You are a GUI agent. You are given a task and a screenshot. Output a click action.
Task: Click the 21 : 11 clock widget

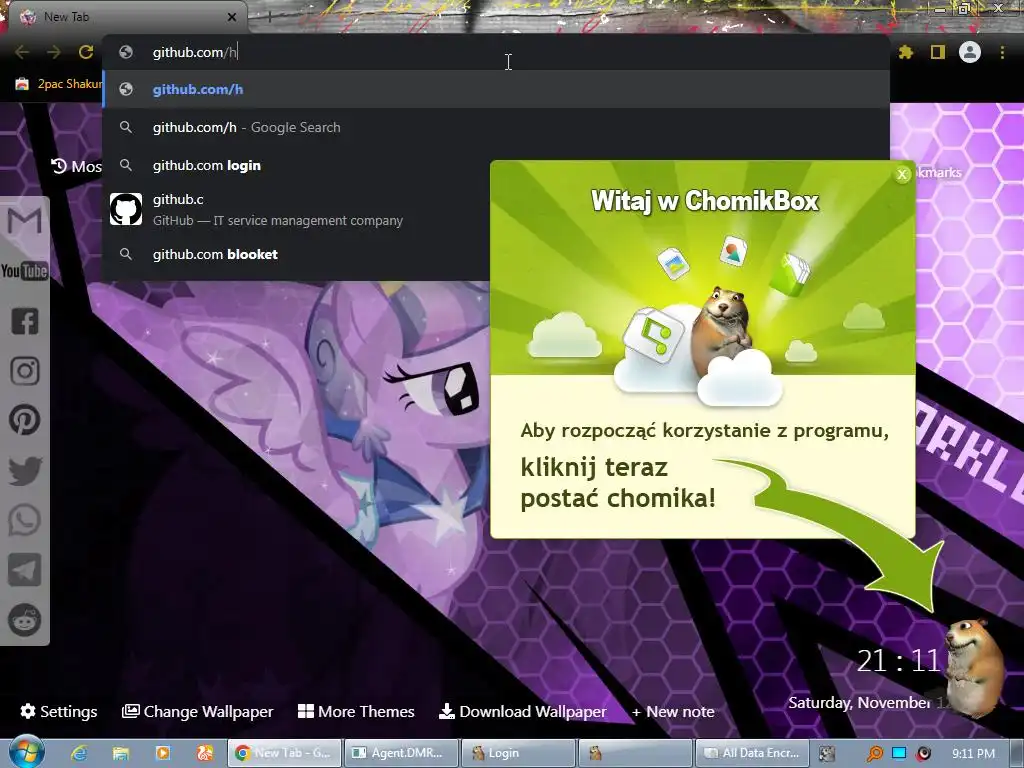pos(897,661)
